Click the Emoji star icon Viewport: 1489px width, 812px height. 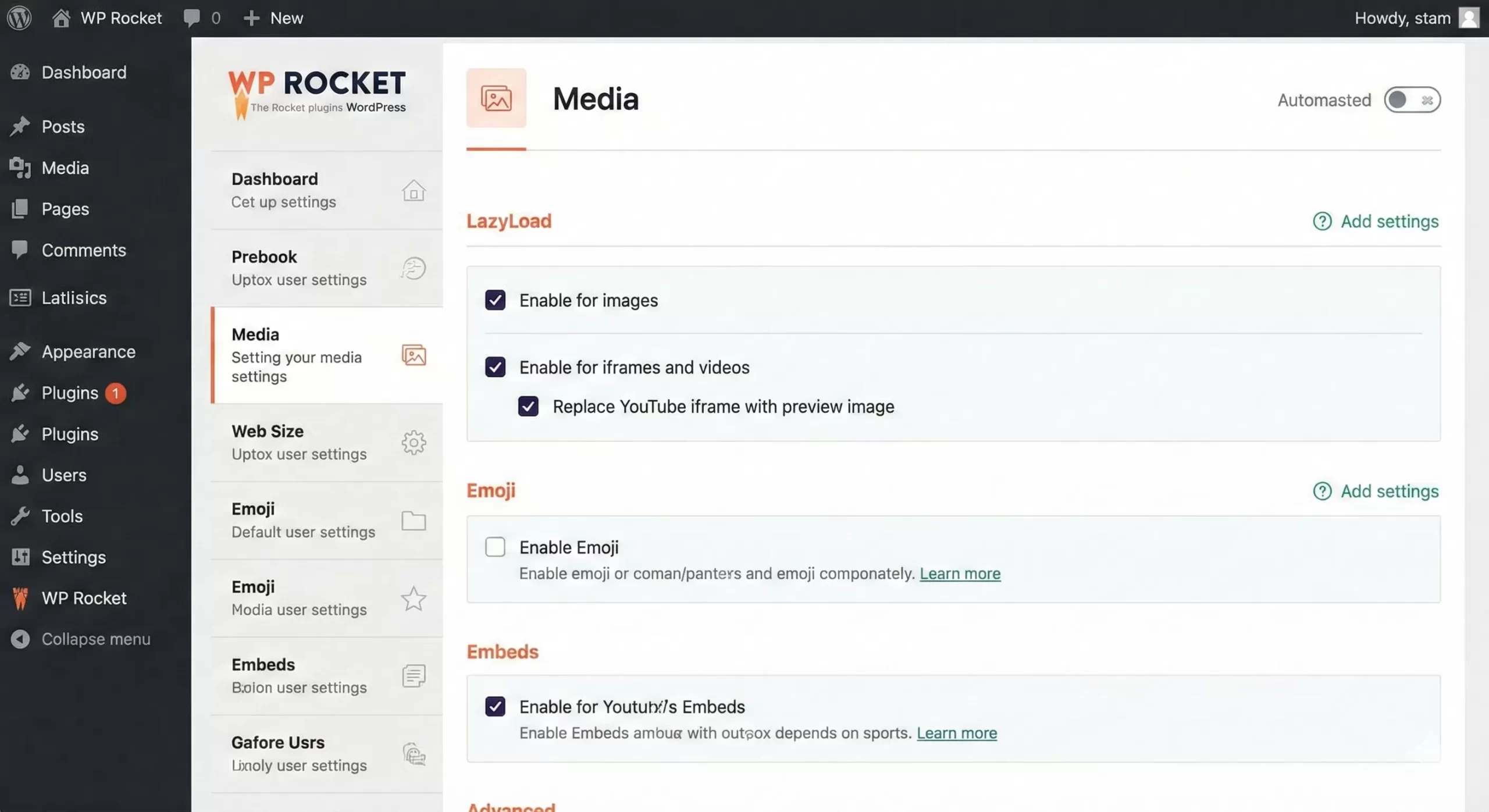coord(413,599)
